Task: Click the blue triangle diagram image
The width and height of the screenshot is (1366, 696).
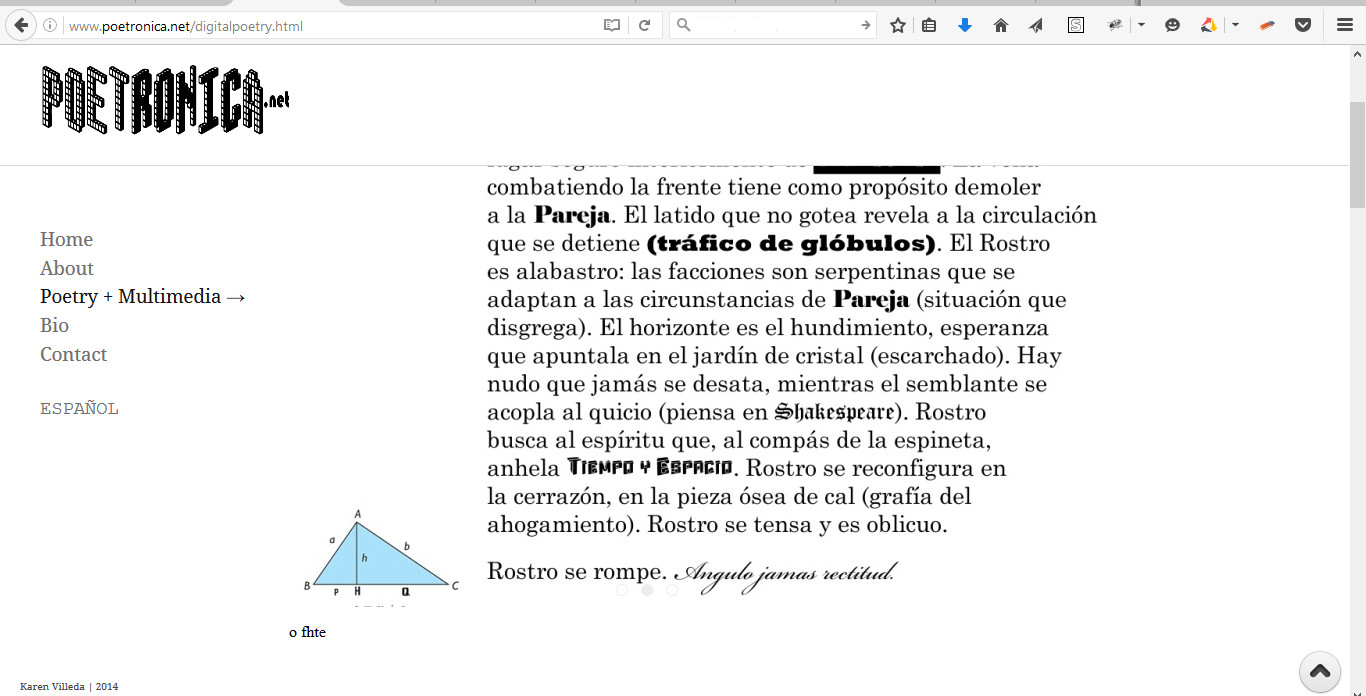Action: (381, 556)
